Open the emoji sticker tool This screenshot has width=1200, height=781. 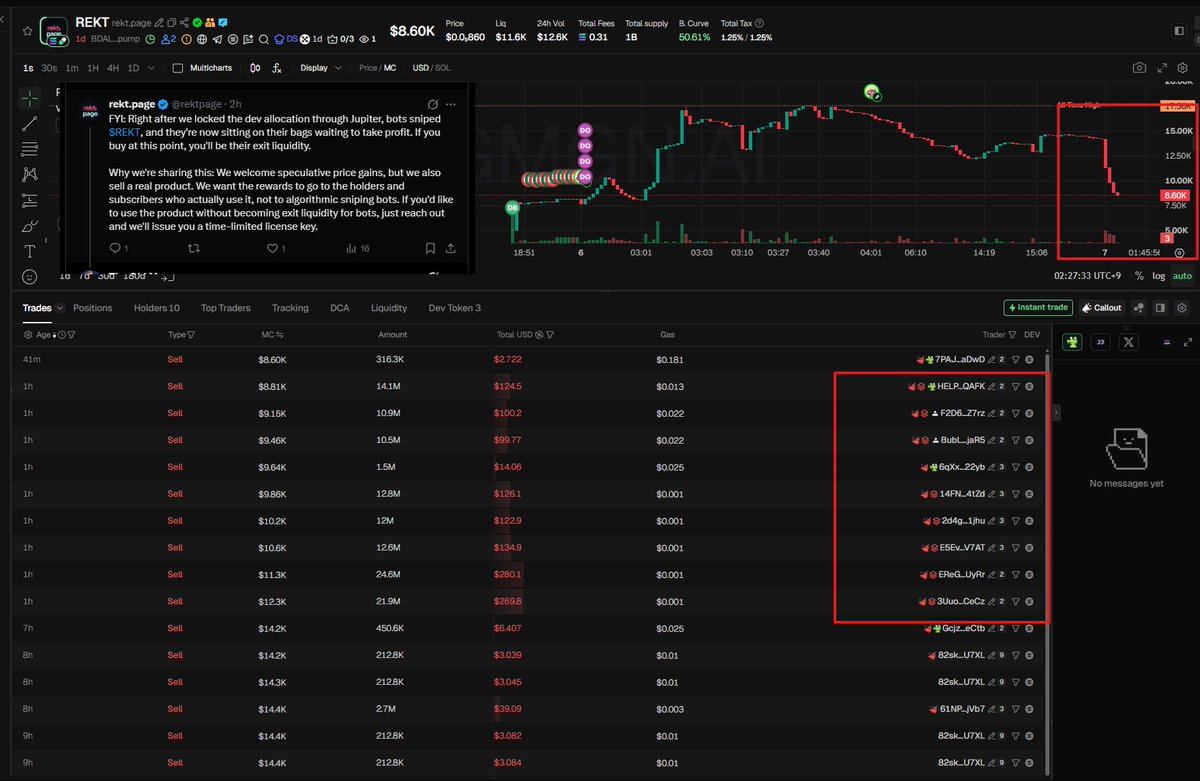click(29, 276)
